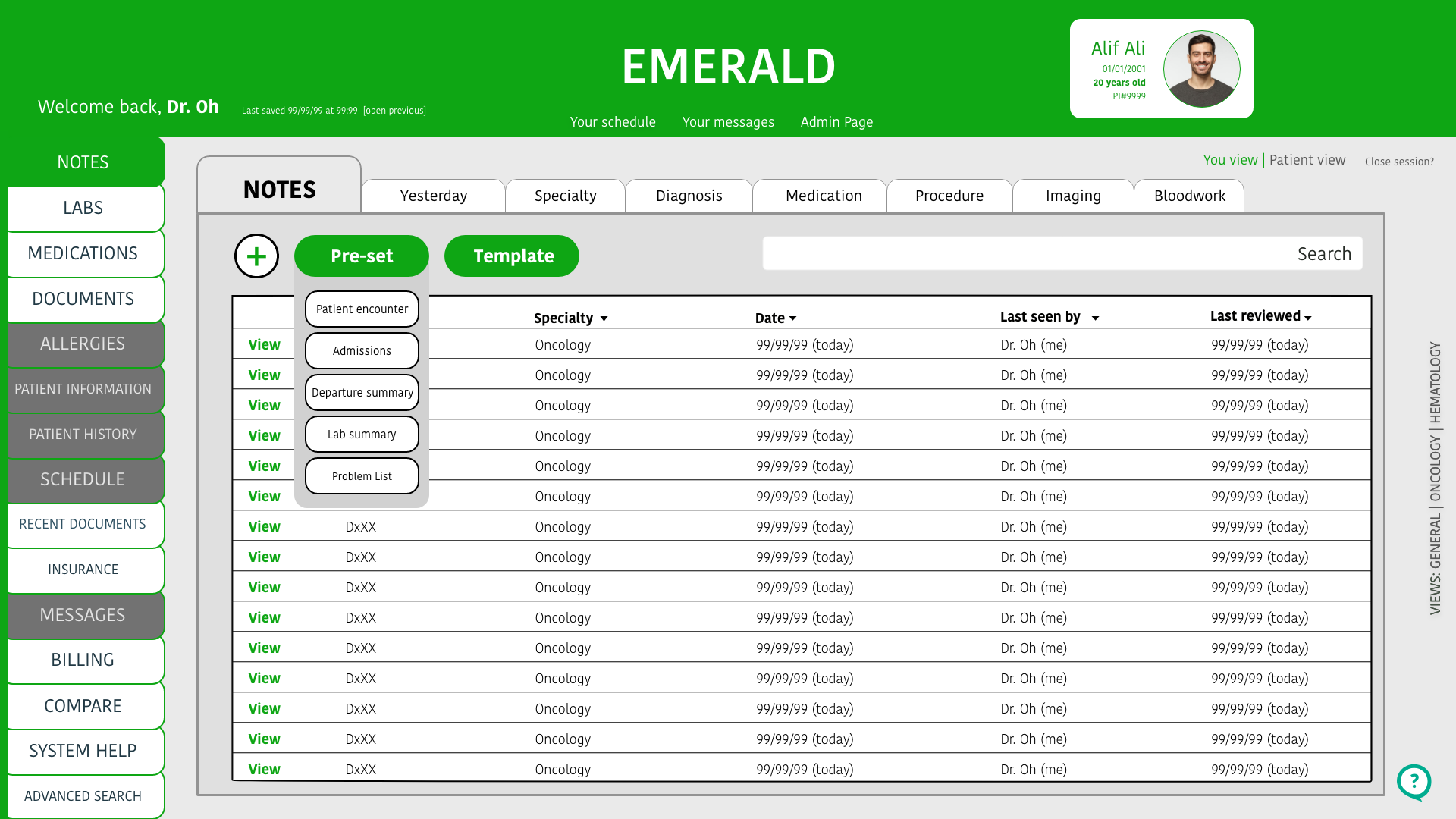Click View link in the first table row
The width and height of the screenshot is (1456, 819).
[264, 345]
